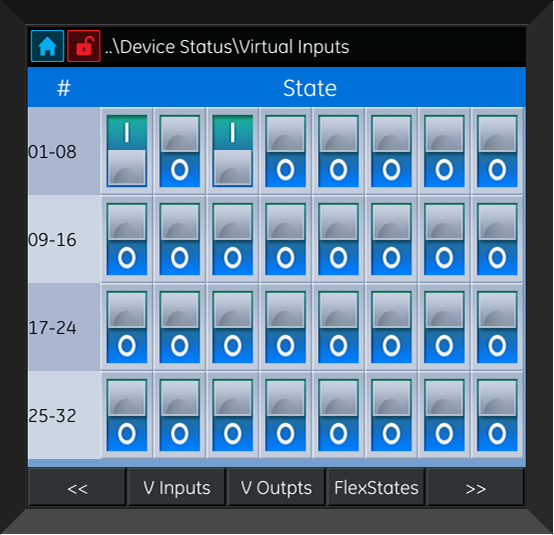The height and width of the screenshot is (535, 554).
Task: Go to next page with >> button
Action: (x=476, y=487)
